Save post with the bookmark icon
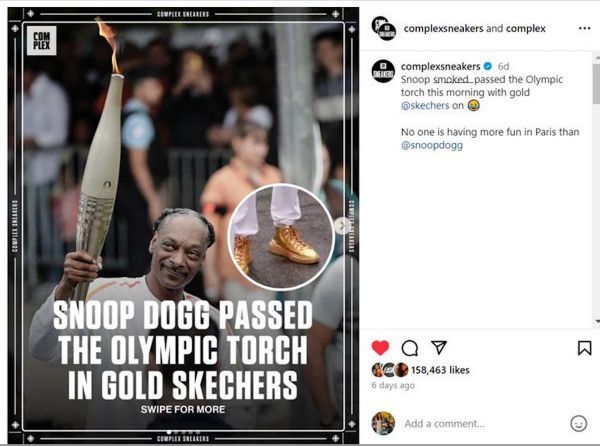The image size is (600, 446). (584, 348)
